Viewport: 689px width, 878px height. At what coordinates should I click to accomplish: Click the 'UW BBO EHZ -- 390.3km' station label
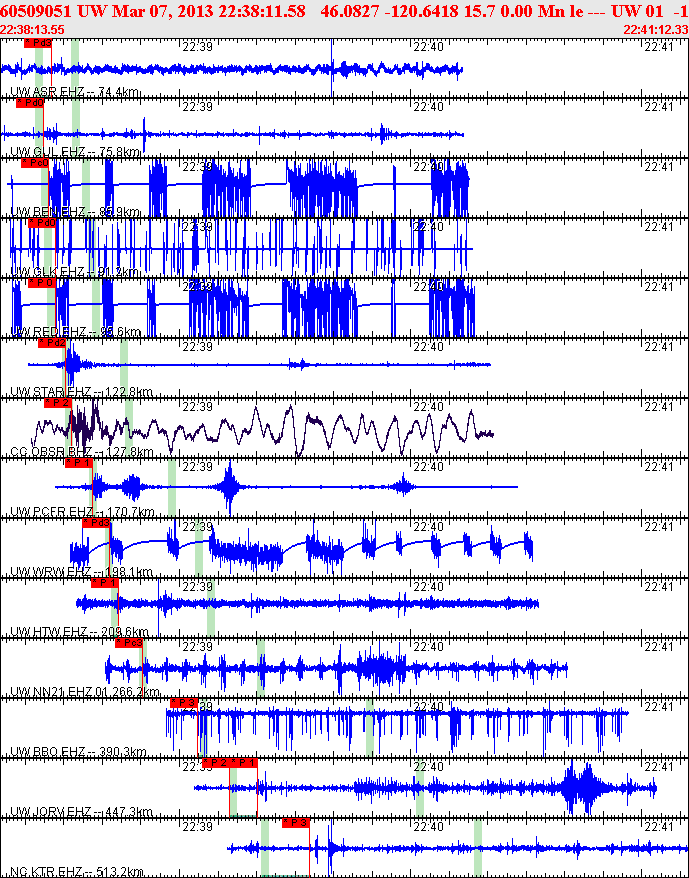pos(78,751)
